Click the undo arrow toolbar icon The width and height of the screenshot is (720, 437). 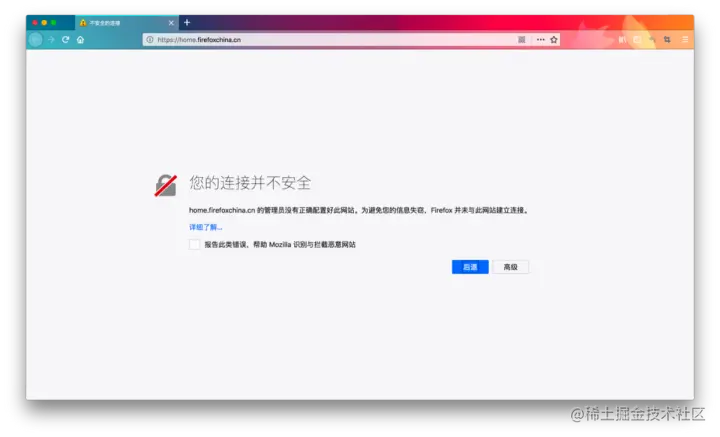(x=652, y=40)
